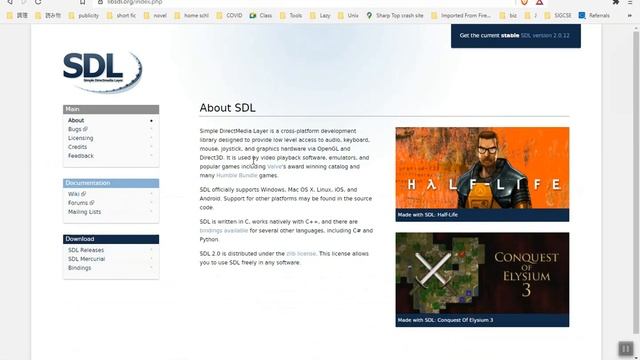Open the 'Lazy' bookmark folder
This screenshot has height=360, width=640.
[x=320, y=16]
